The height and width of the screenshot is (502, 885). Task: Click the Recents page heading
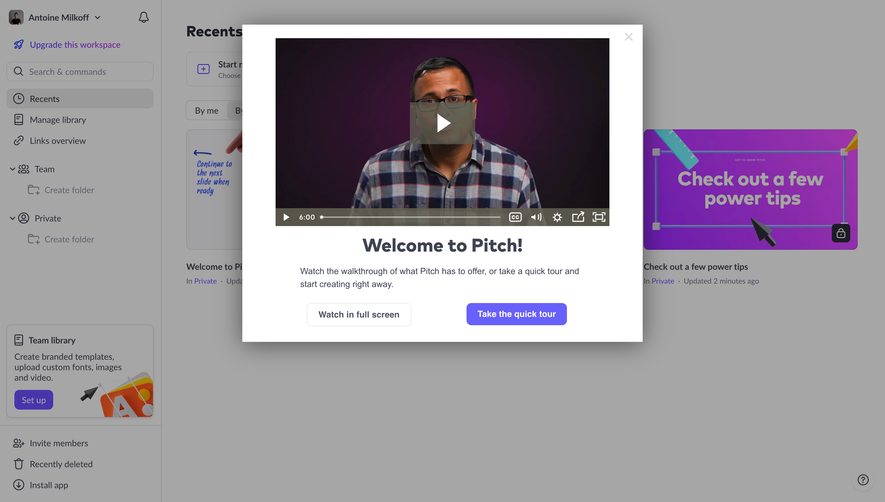click(x=214, y=32)
